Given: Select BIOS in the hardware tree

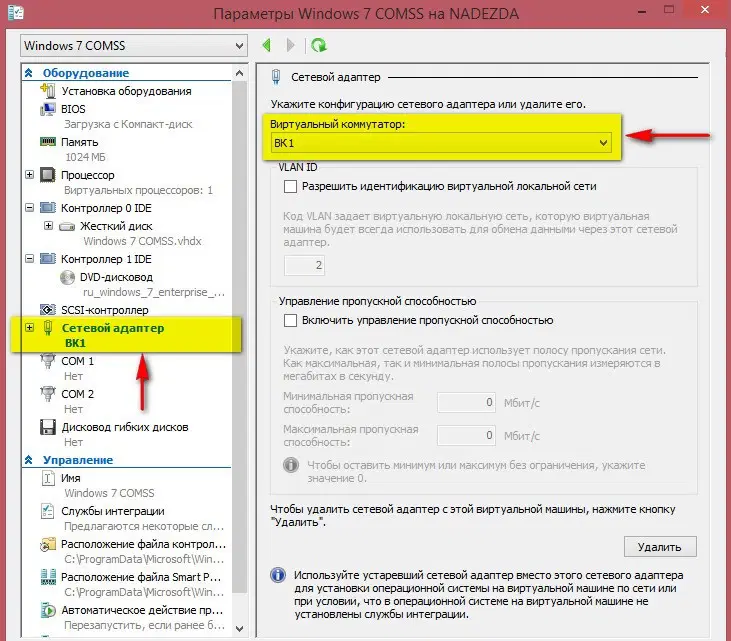Looking at the screenshot, I should pyautogui.click(x=73, y=109).
